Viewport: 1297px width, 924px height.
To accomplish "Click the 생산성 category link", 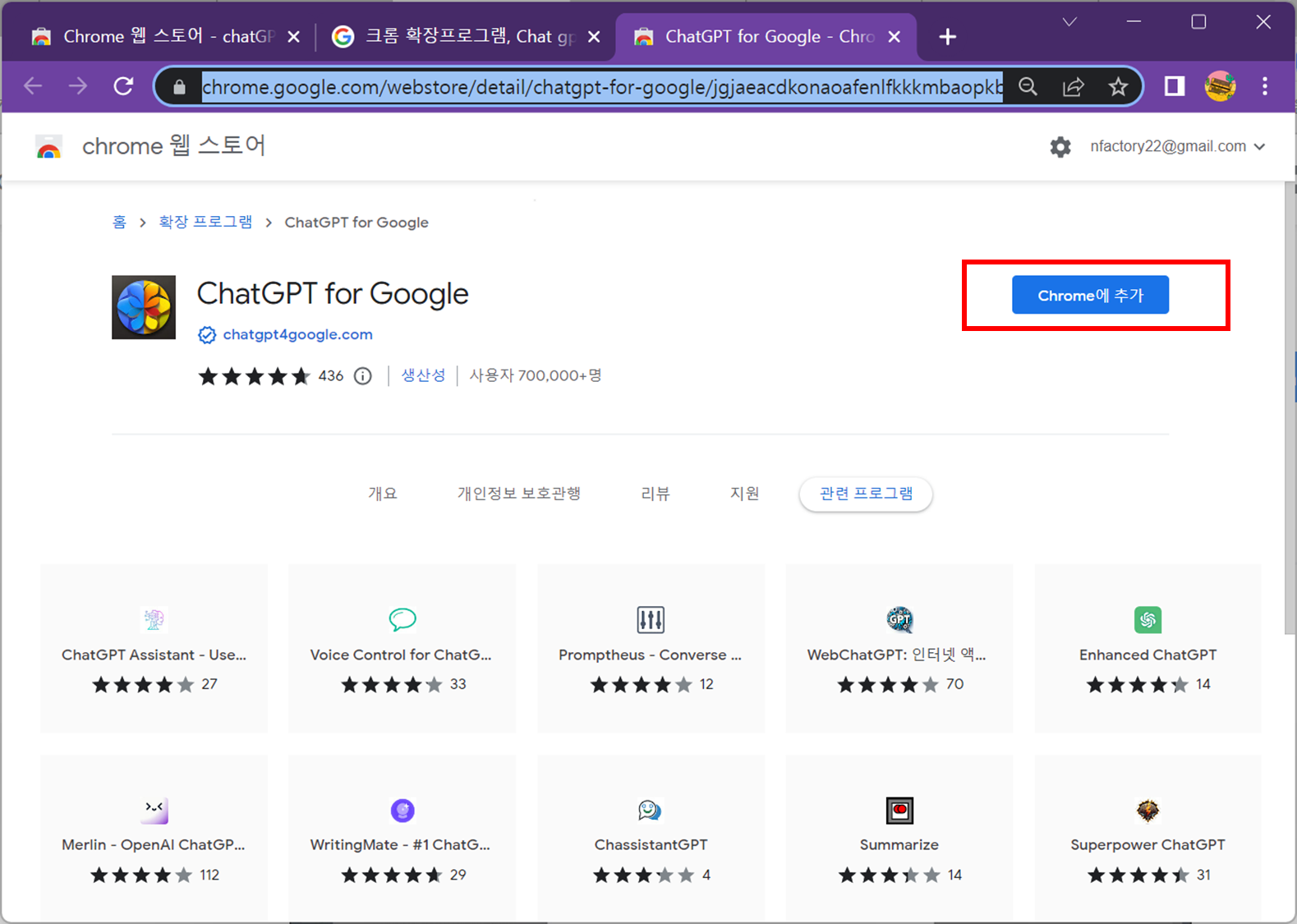I will (x=423, y=375).
